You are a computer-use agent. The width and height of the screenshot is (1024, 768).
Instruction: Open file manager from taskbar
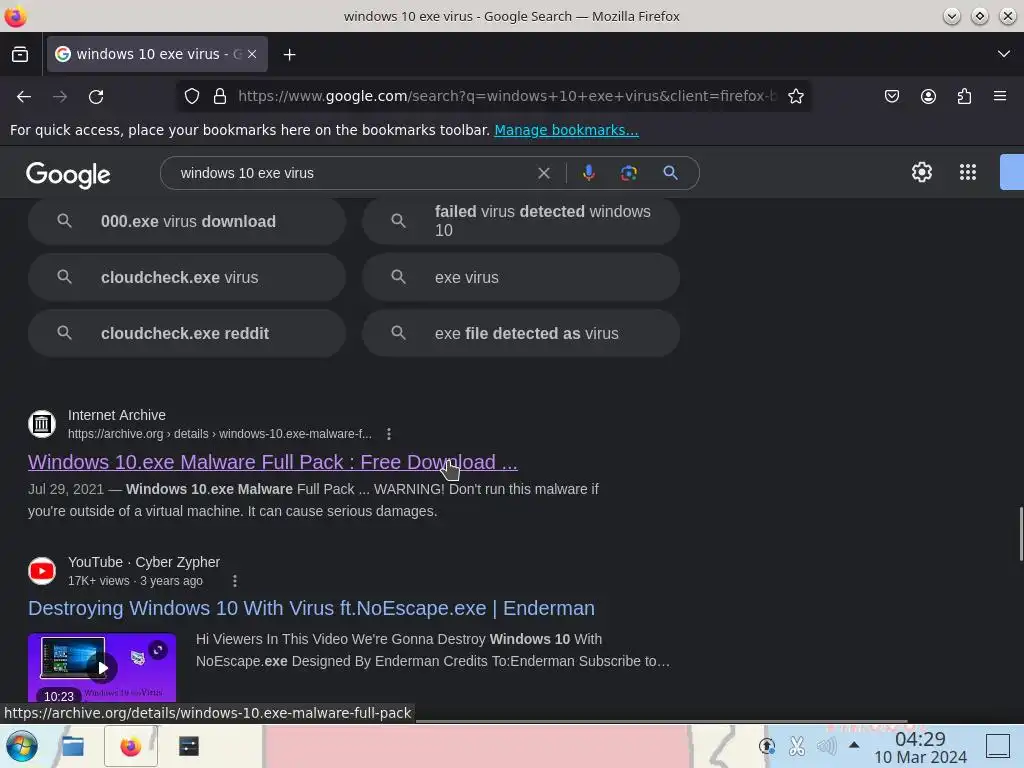click(x=73, y=746)
